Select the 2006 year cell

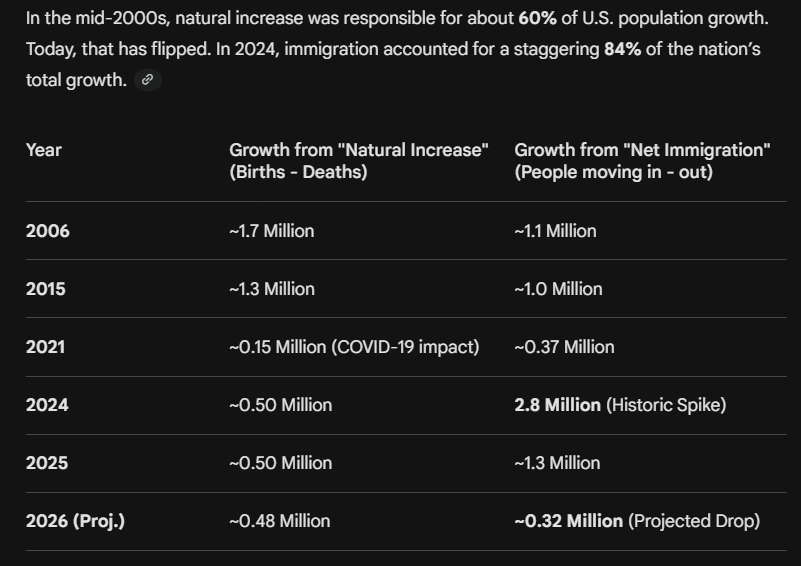click(48, 231)
